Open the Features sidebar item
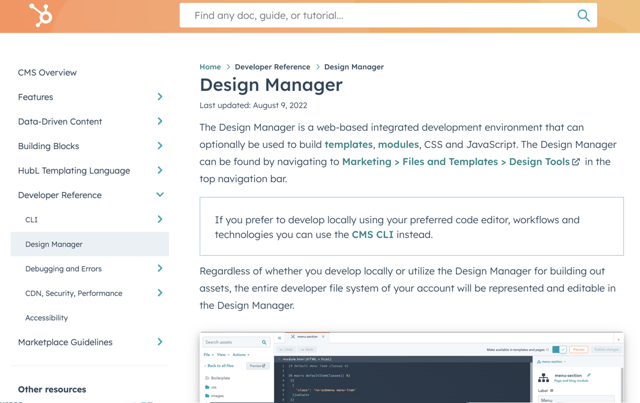640x403 pixels. pos(36,97)
